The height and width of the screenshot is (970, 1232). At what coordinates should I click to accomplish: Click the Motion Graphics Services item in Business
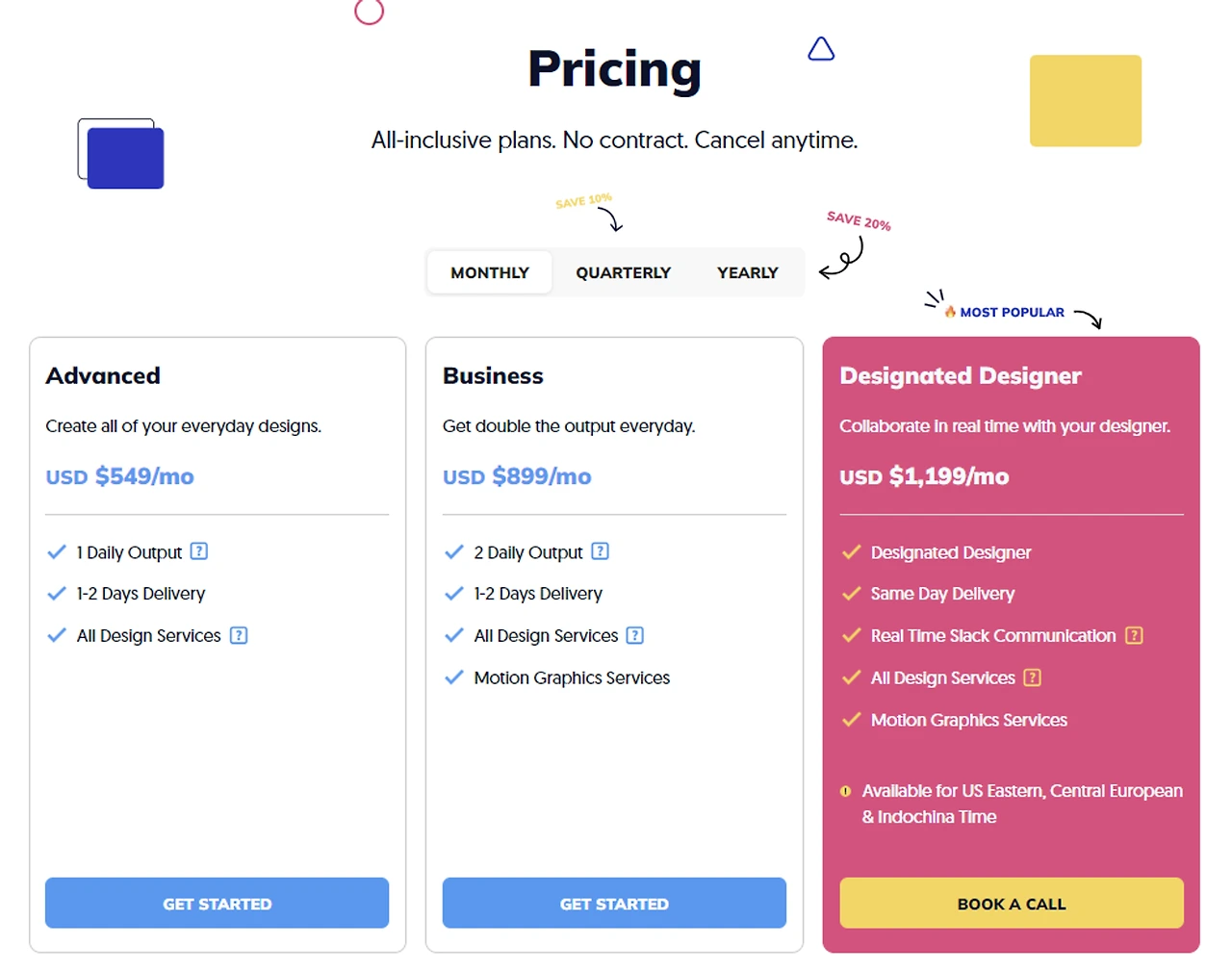[x=572, y=677]
